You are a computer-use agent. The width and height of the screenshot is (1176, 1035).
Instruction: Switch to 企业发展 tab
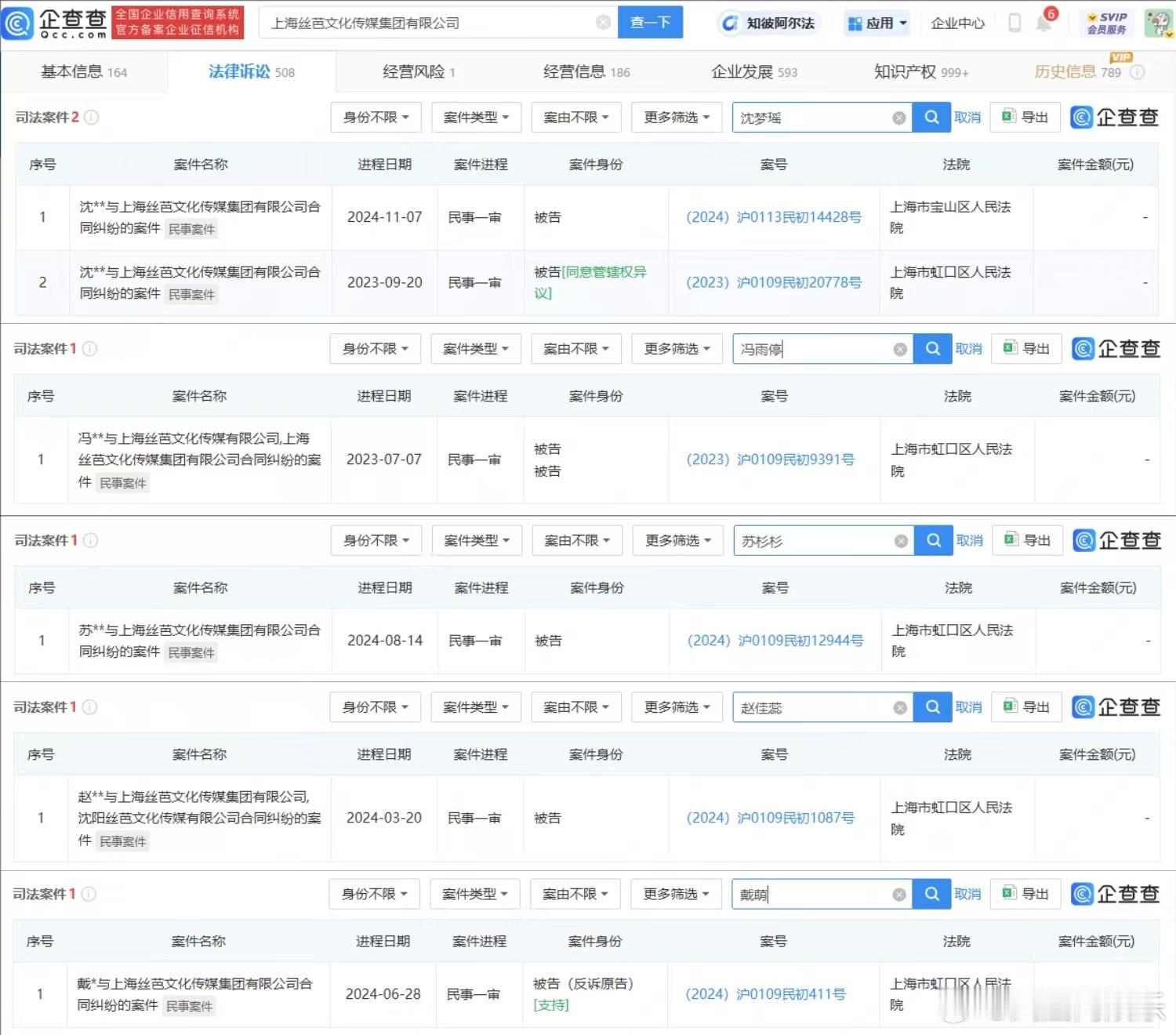click(x=754, y=72)
